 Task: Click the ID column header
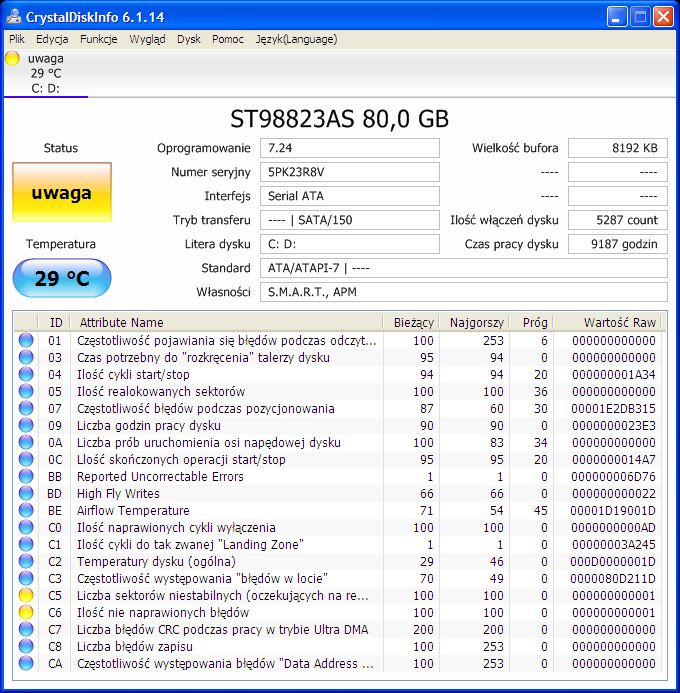tap(54, 322)
